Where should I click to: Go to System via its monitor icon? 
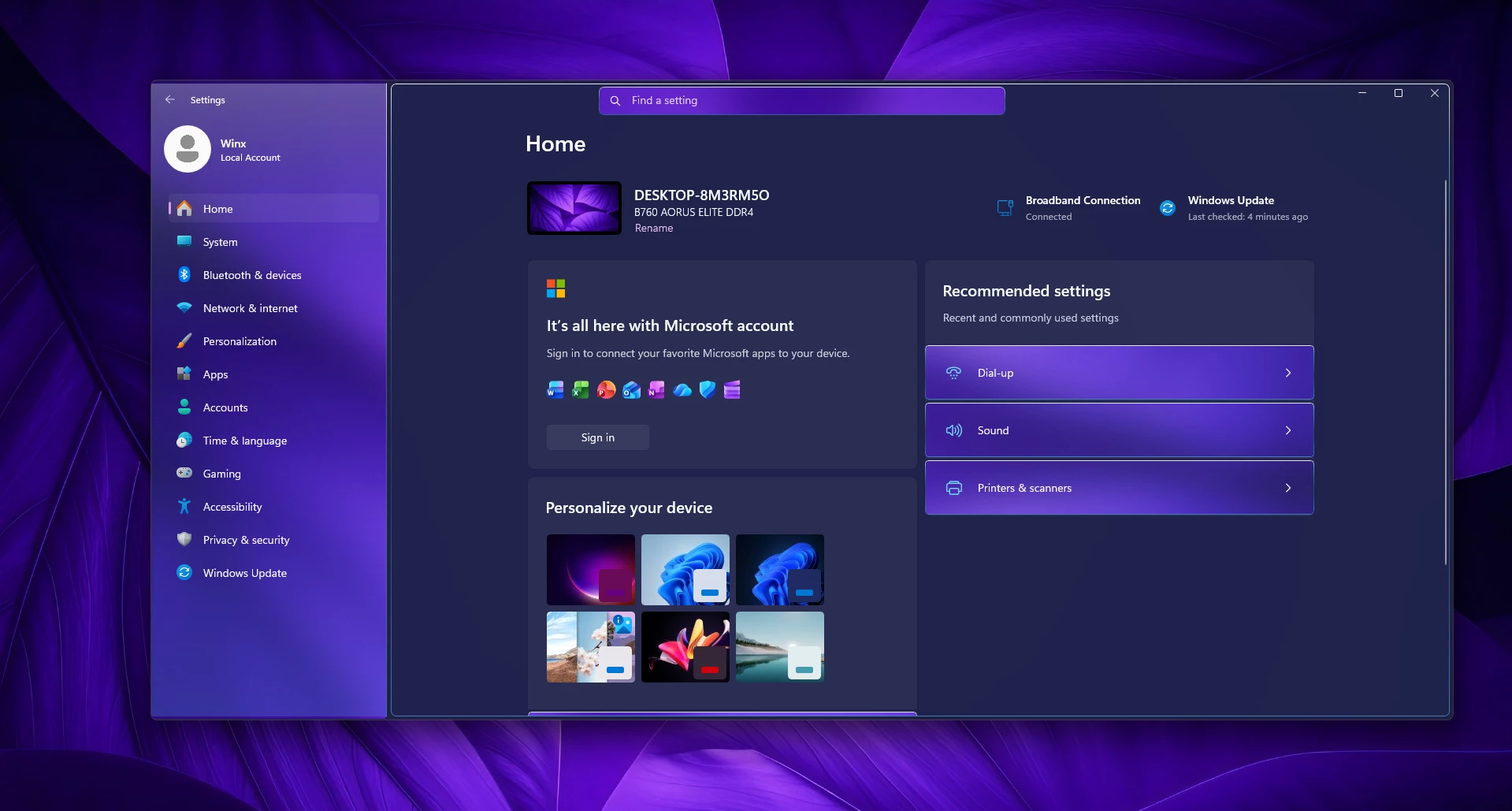(x=184, y=241)
